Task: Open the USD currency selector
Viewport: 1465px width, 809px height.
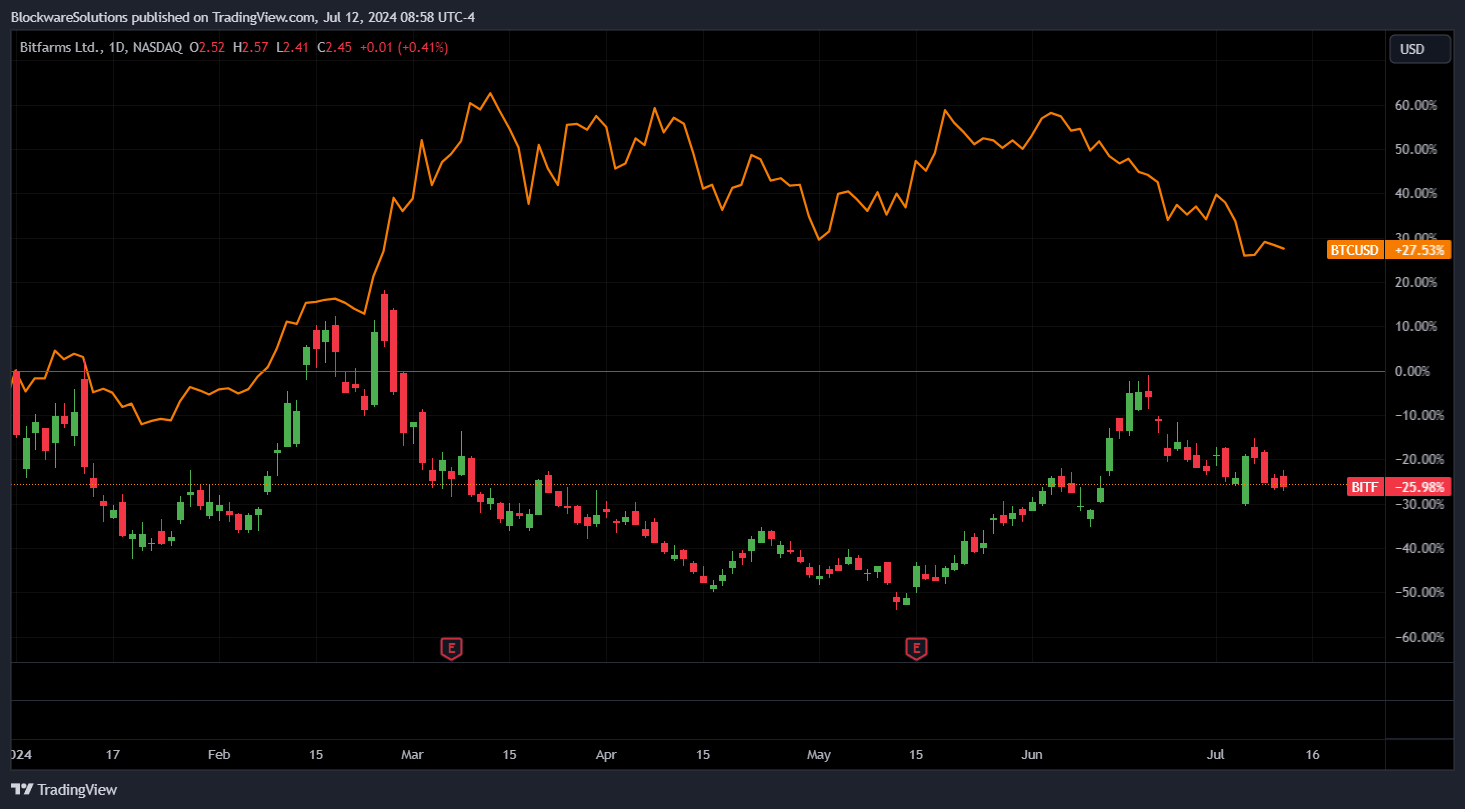Action: 1420,49
